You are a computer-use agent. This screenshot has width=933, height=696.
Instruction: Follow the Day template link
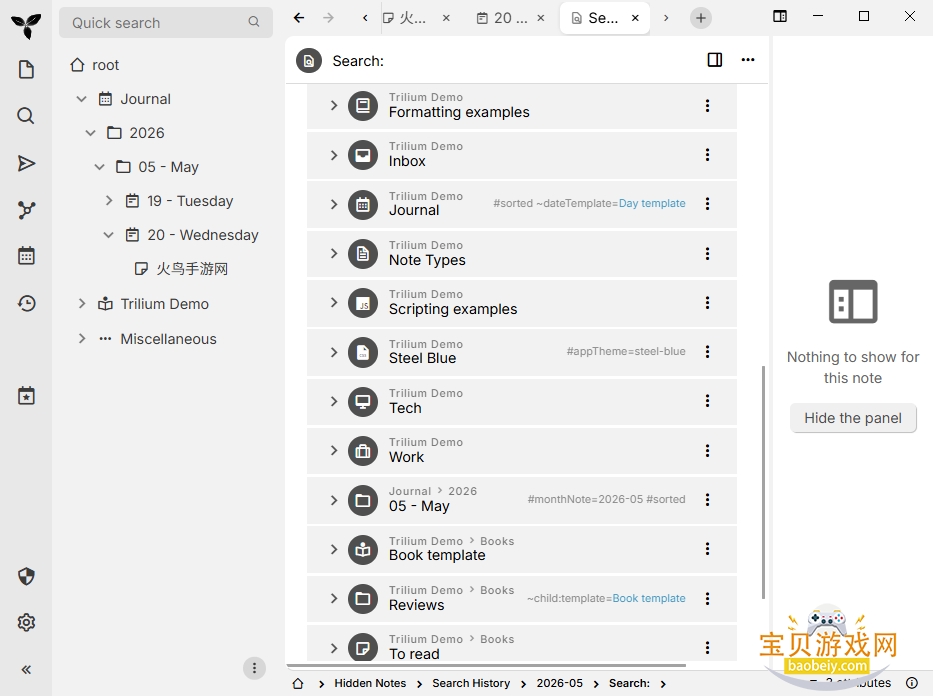(652, 203)
